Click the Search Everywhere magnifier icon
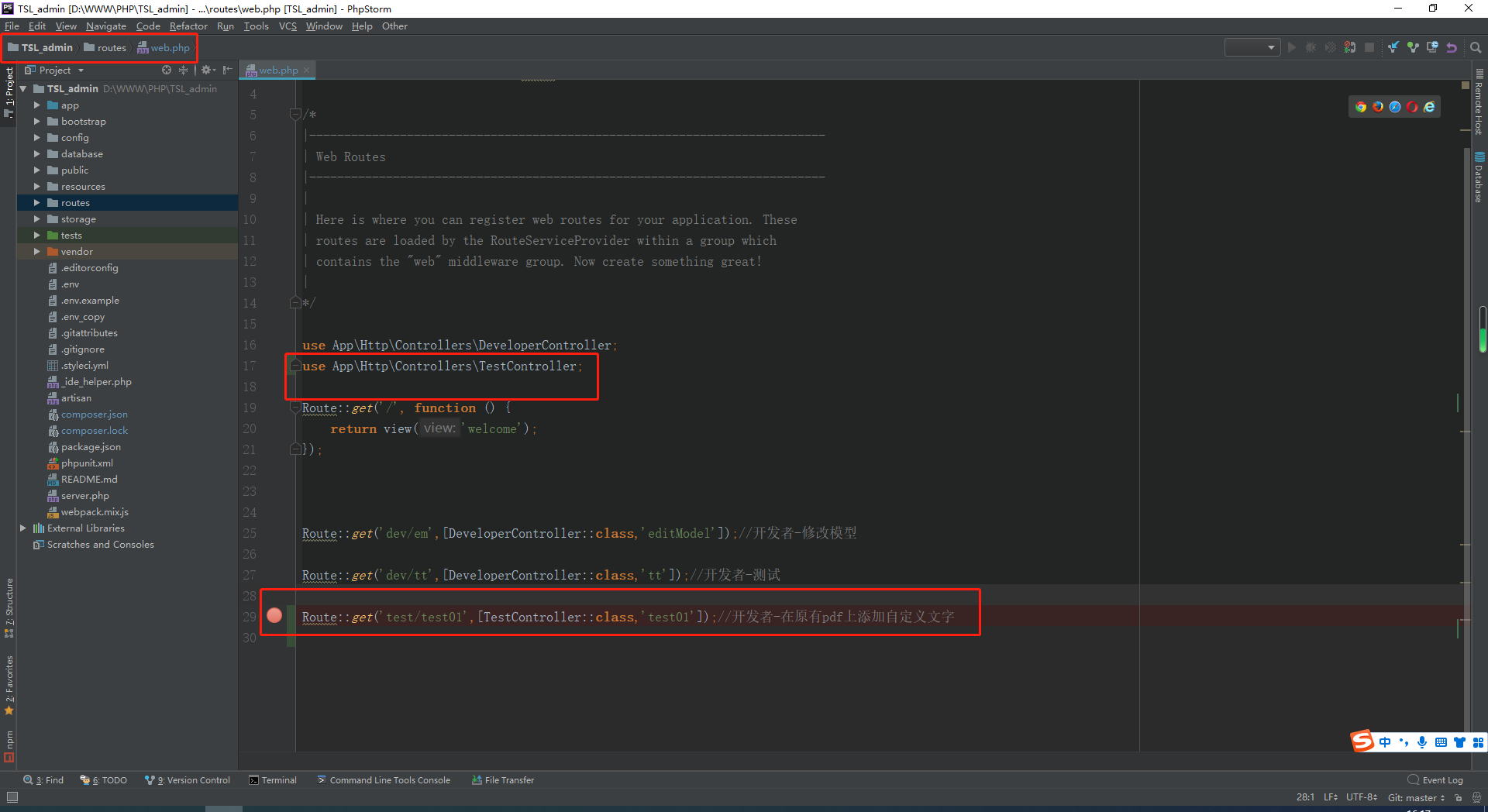This screenshot has width=1488, height=812. pos(1476,47)
